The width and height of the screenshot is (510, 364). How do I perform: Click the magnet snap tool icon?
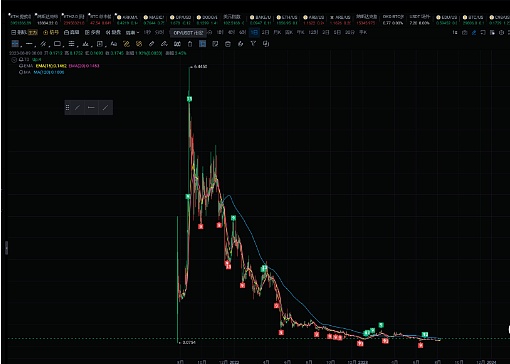tap(164, 44)
